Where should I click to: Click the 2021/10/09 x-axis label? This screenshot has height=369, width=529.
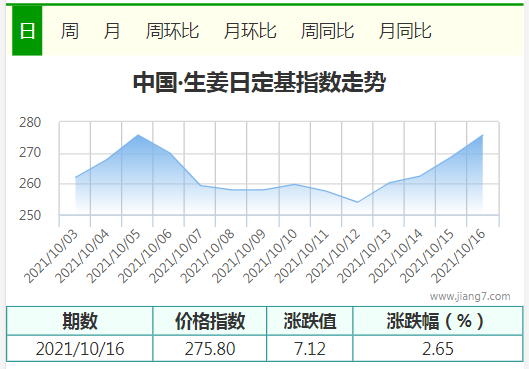pyautogui.click(x=240, y=256)
